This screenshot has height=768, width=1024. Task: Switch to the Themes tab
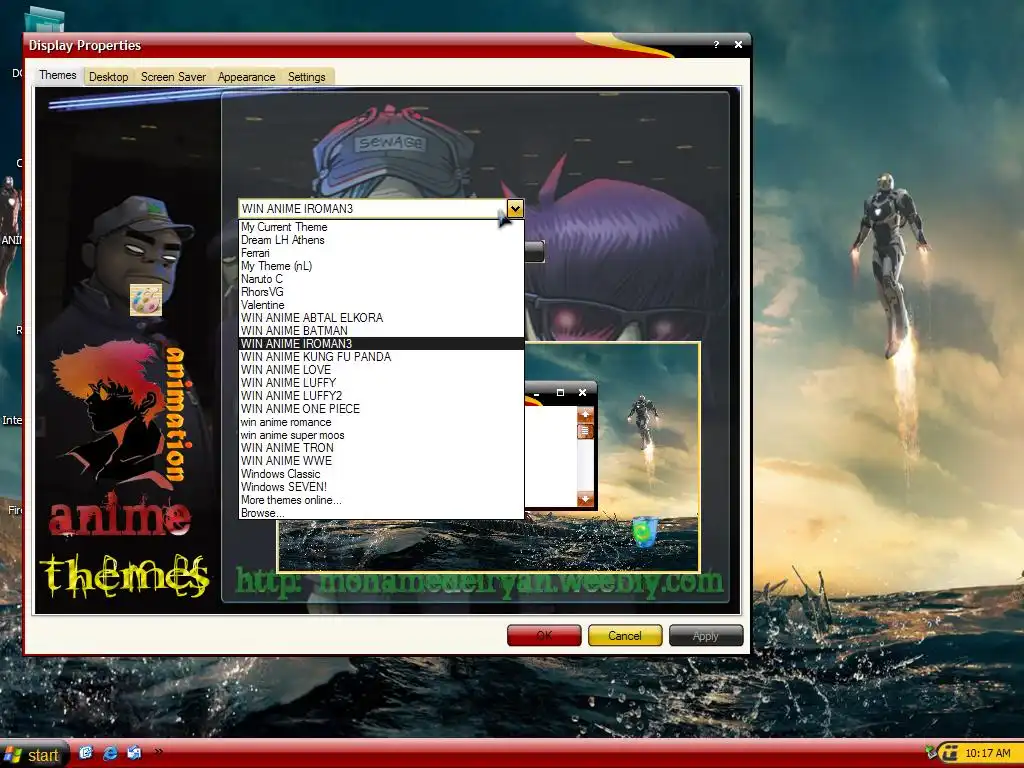(x=57, y=75)
